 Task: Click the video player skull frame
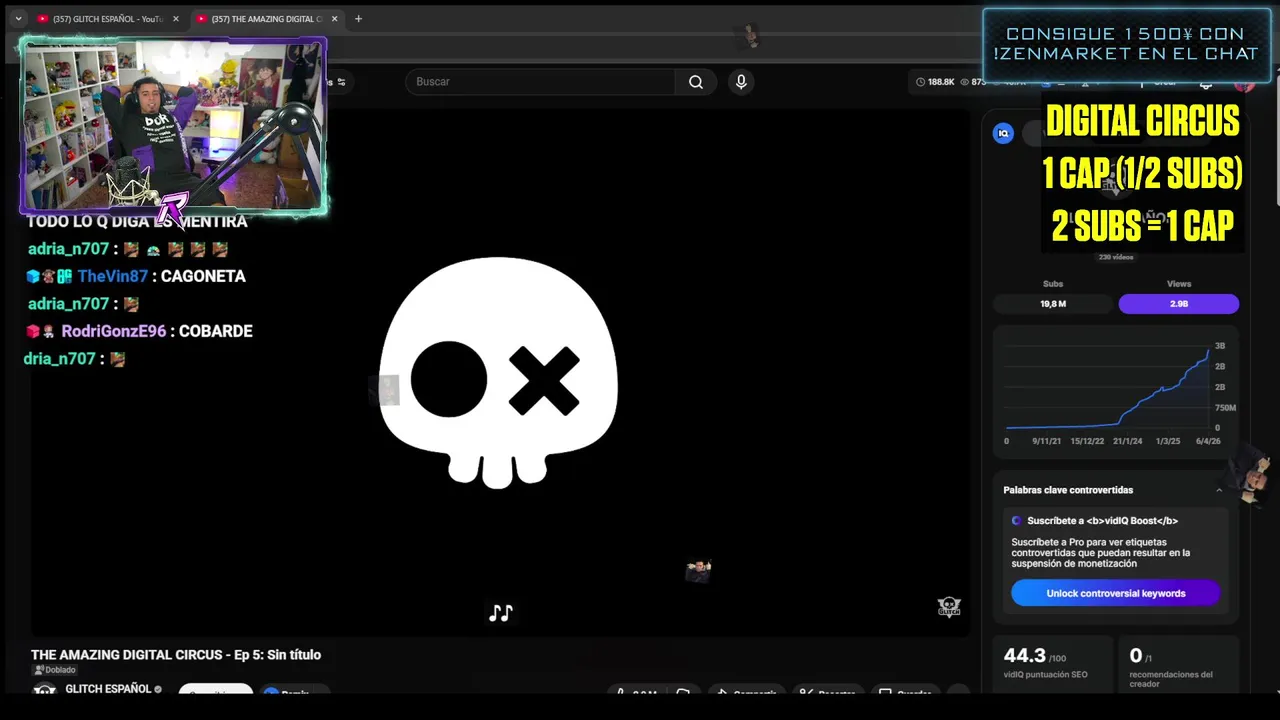click(499, 372)
